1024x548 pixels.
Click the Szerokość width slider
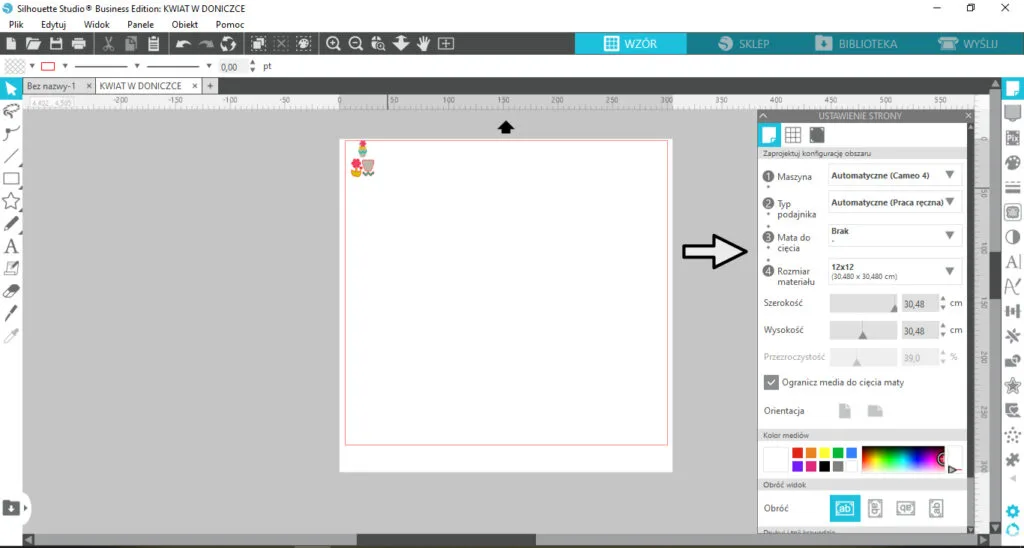863,304
